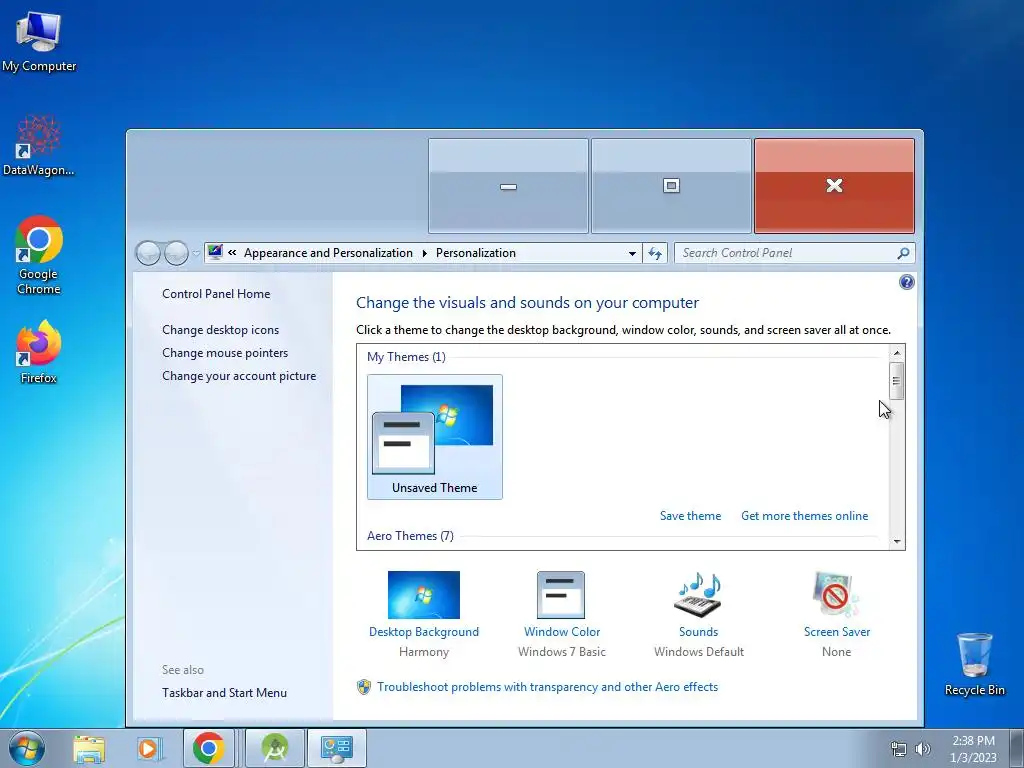Open Change desktop icons link

[x=221, y=330]
